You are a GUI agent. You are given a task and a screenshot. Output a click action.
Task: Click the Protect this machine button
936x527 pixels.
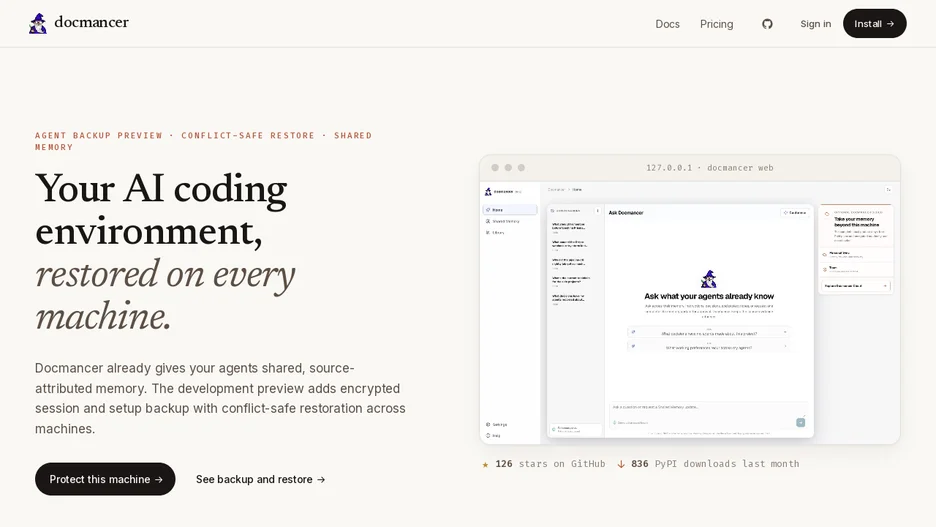pos(105,479)
